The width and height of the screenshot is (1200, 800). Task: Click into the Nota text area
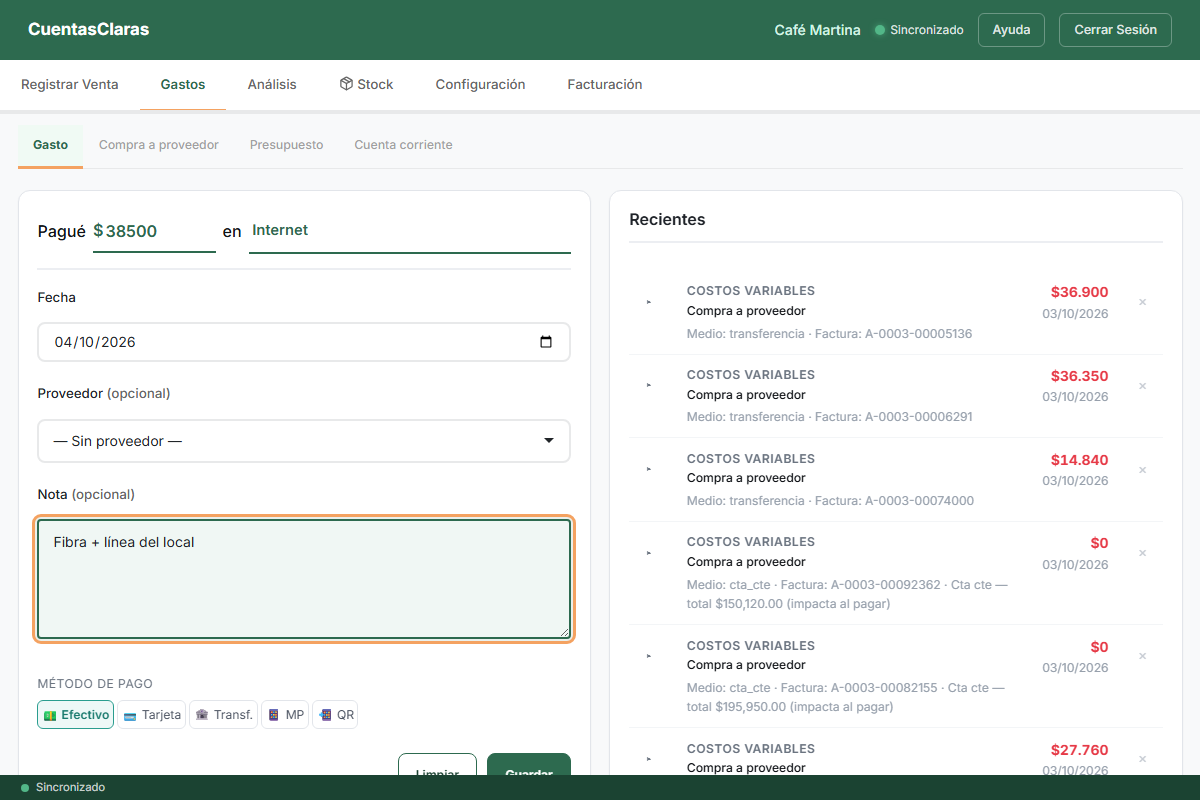(x=304, y=579)
